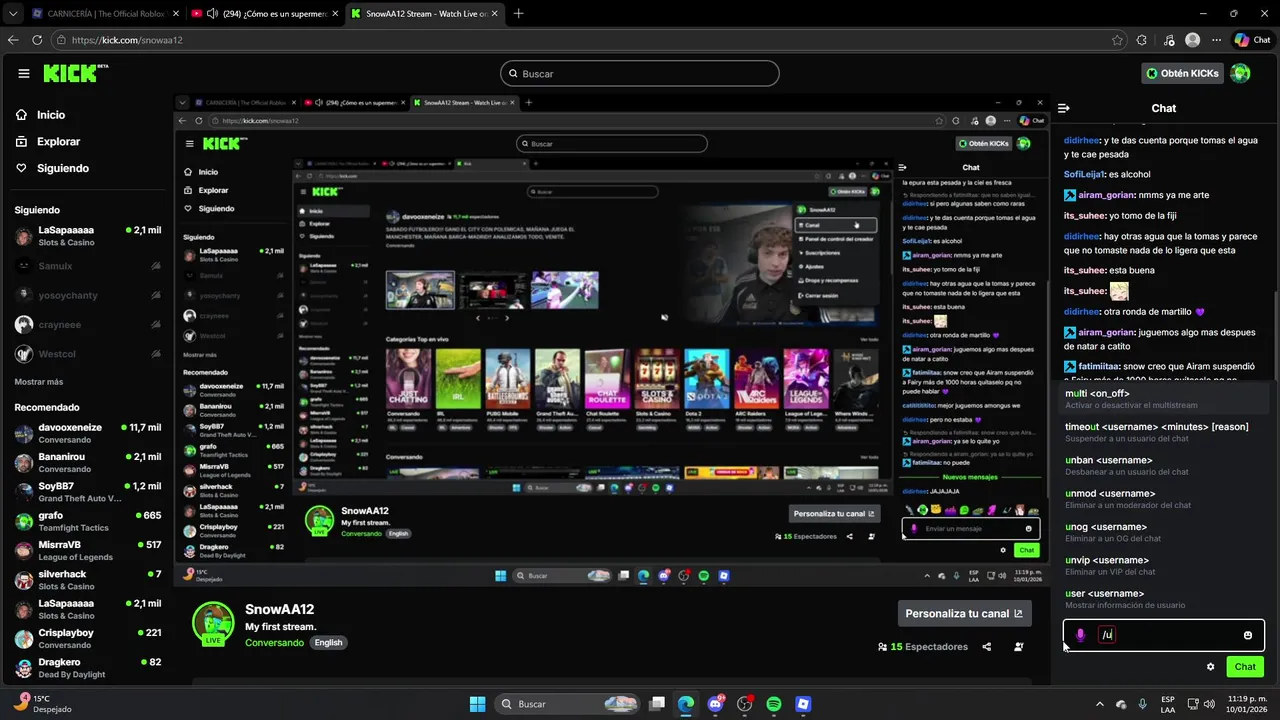Click the chat message input field

[x=1165, y=635]
